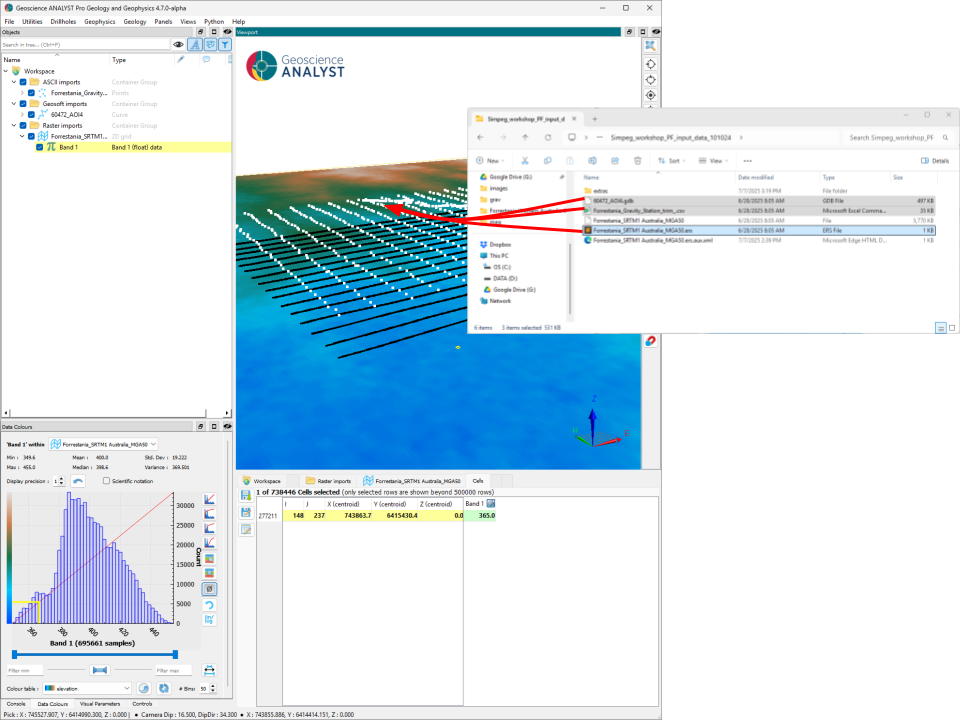Click the New button in File Explorer

point(490,160)
